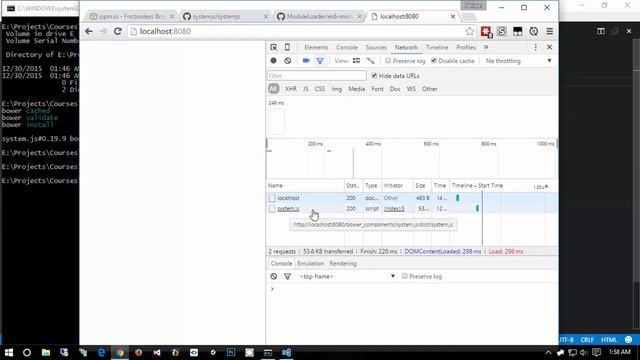
Task: Open the (index):5 initiator link
Action: tap(394, 209)
